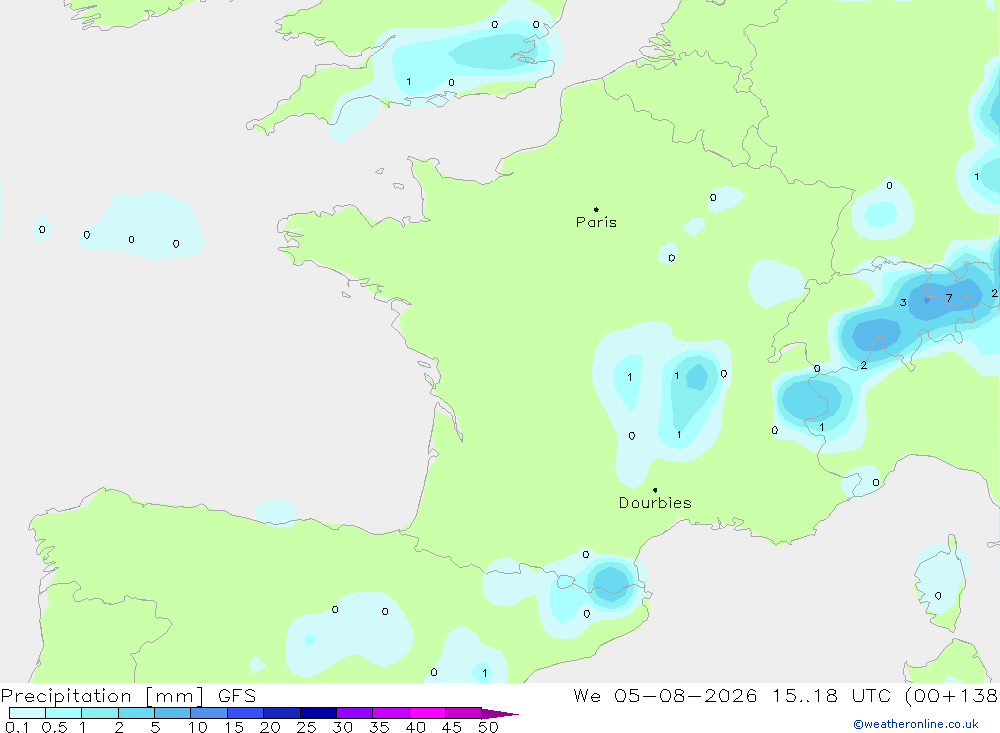Viewport: 1000px width, 733px height.
Task: Pick the 35–40 mm legend color swatch
Action: pyautogui.click(x=391, y=713)
